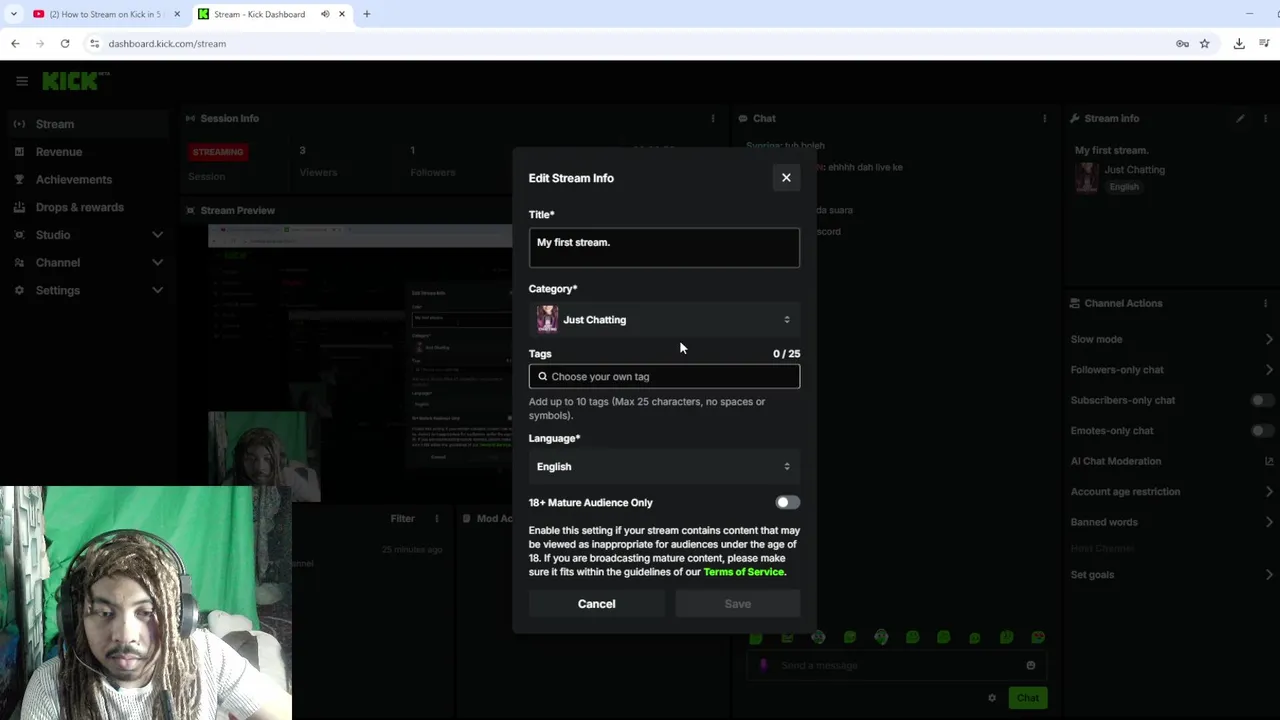Image resolution: width=1280 pixels, height=720 pixels.
Task: Click the green Chat send button
Action: (x=1027, y=698)
